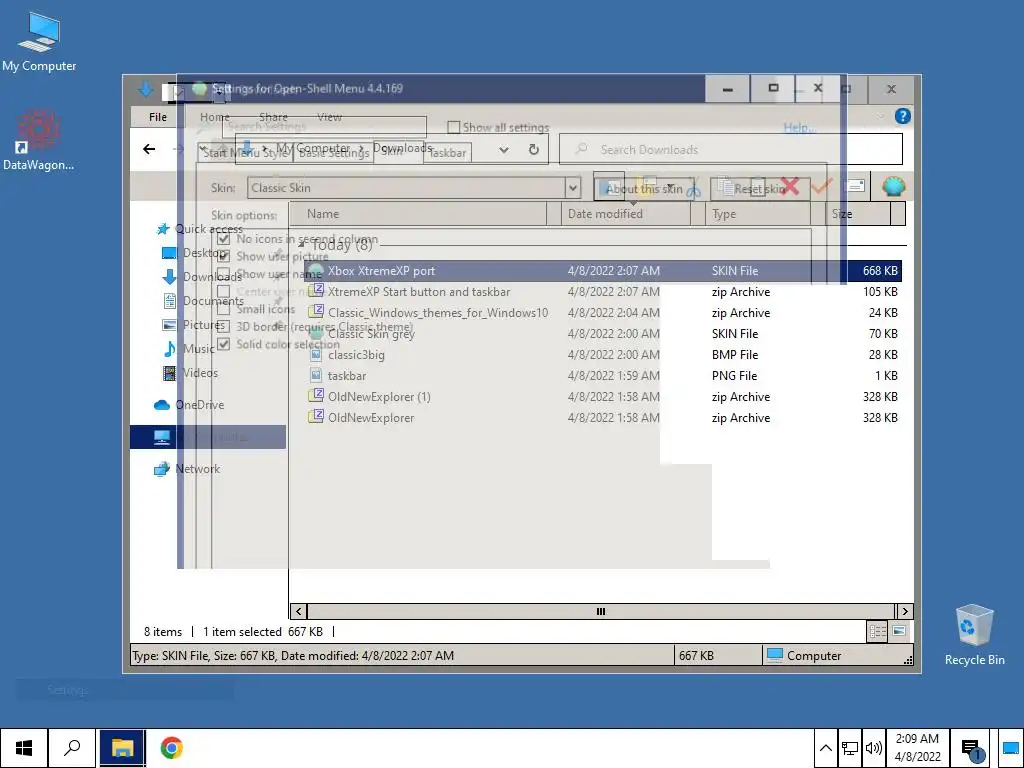Viewport: 1024px width, 768px height.
Task: Click the red X delete icon in Explorer toolbar
Action: click(790, 187)
